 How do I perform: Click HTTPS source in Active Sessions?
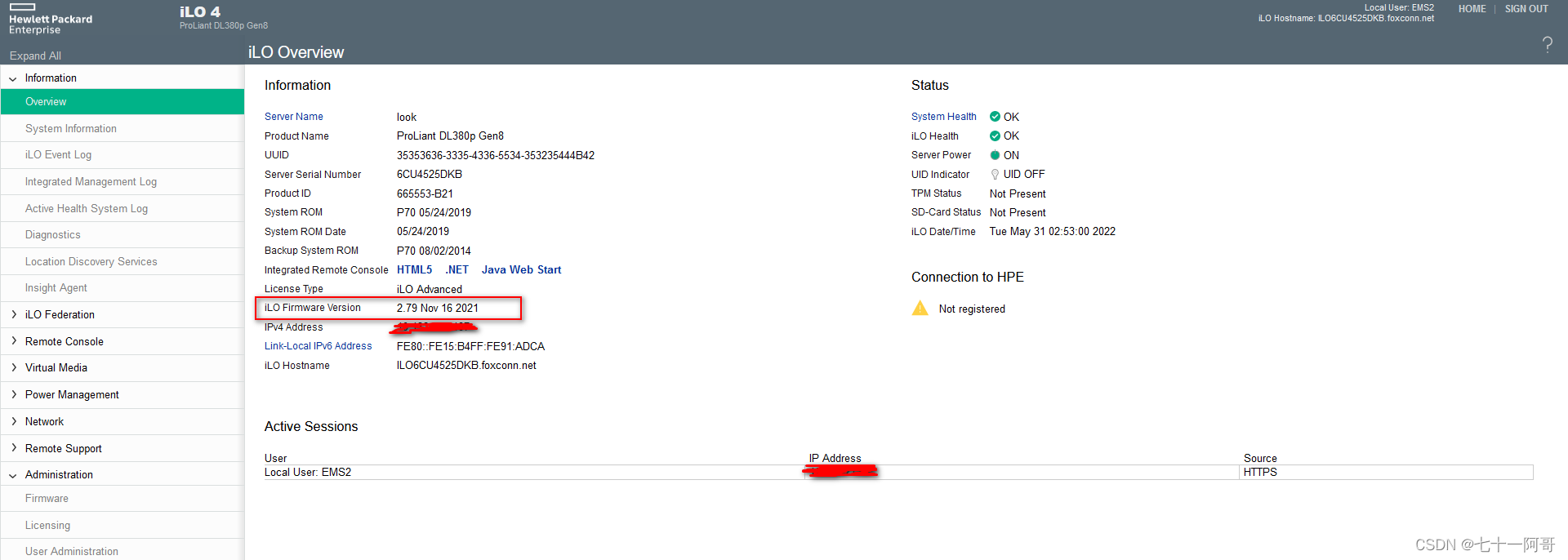pos(1260,473)
